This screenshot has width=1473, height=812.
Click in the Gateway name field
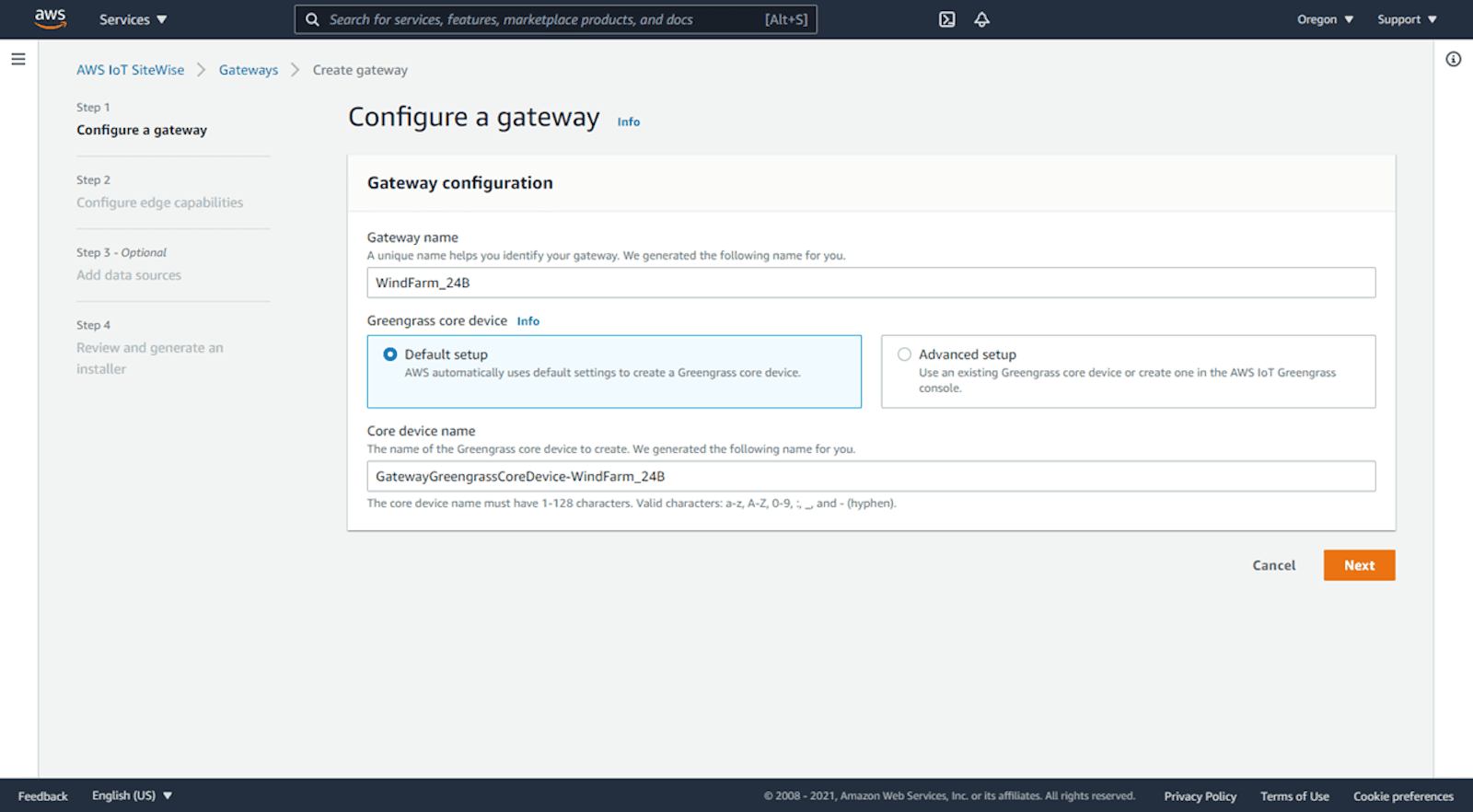870,283
